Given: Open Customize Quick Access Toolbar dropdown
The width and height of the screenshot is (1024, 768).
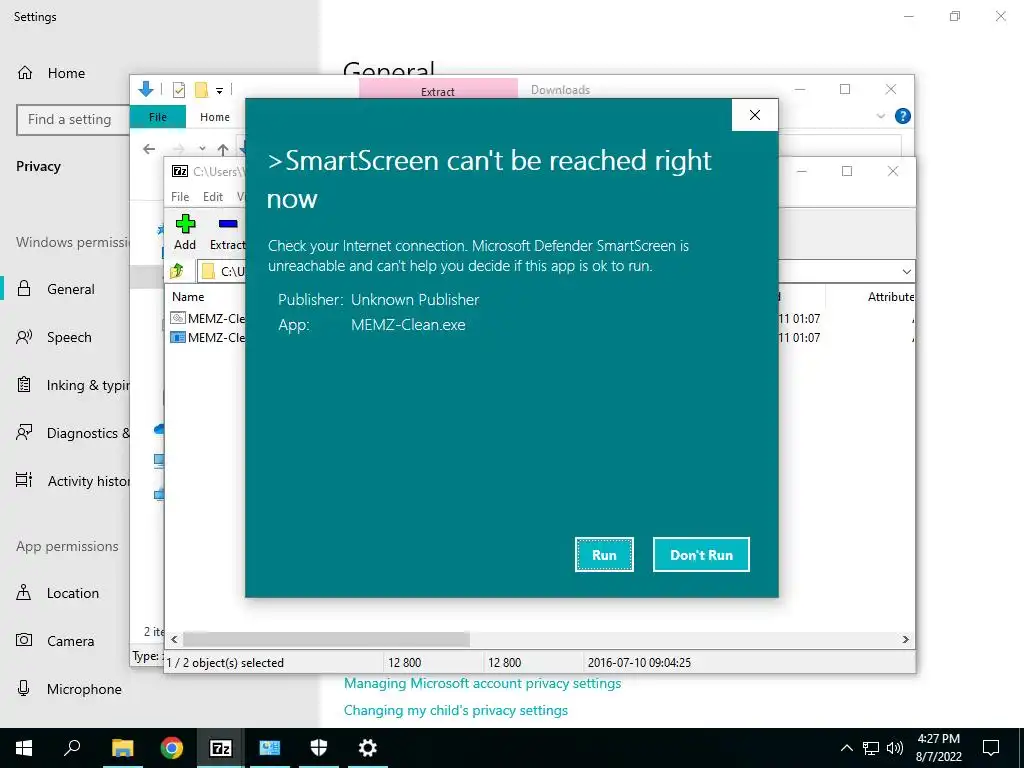Looking at the screenshot, I should (219, 90).
